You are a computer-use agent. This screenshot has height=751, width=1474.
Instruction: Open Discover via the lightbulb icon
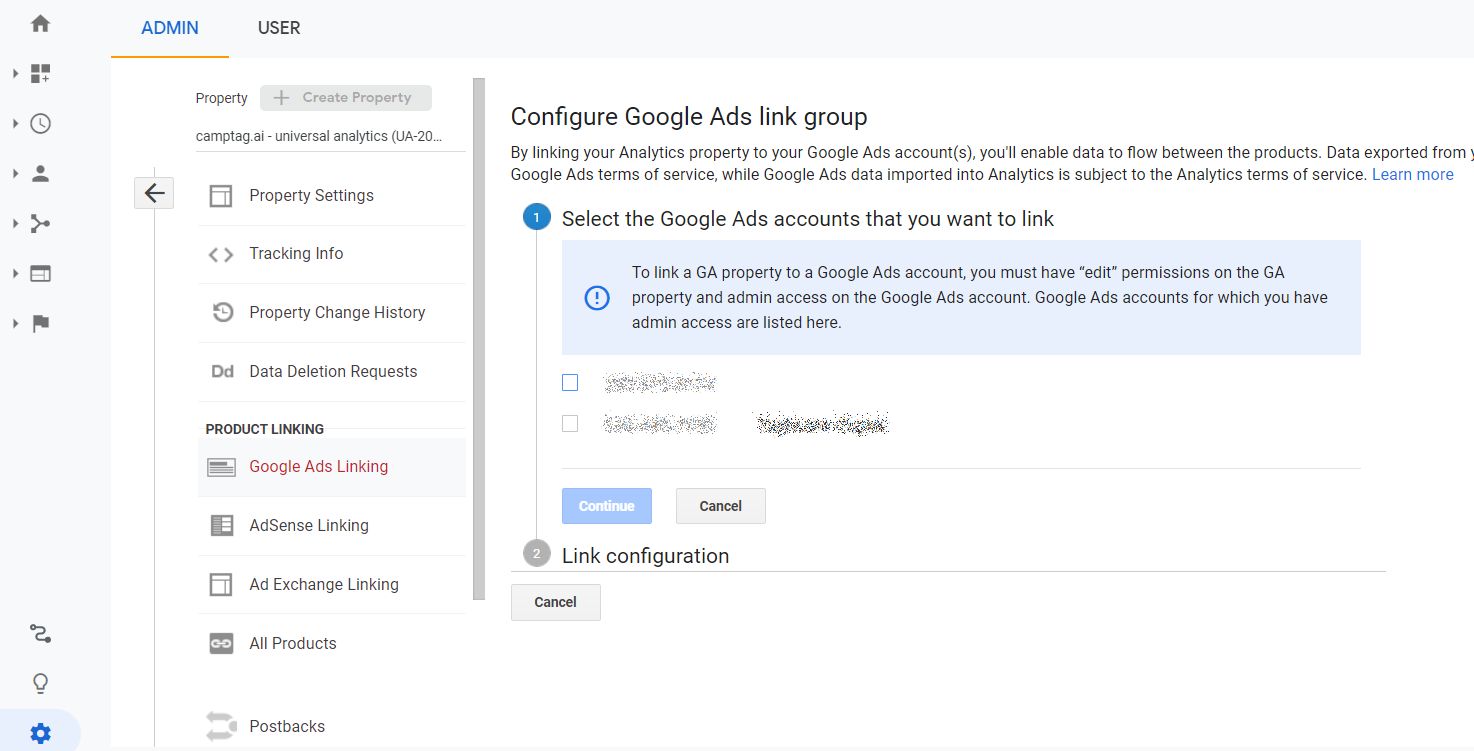tap(40, 682)
